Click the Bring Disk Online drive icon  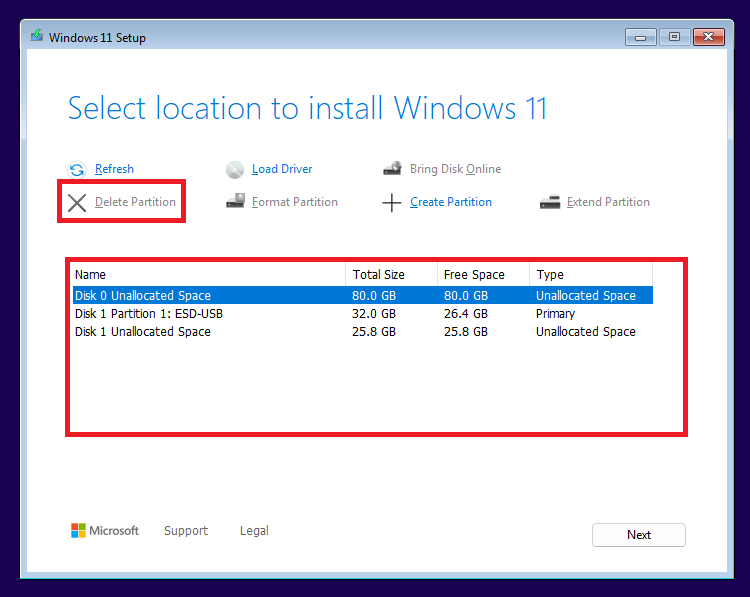[392, 168]
